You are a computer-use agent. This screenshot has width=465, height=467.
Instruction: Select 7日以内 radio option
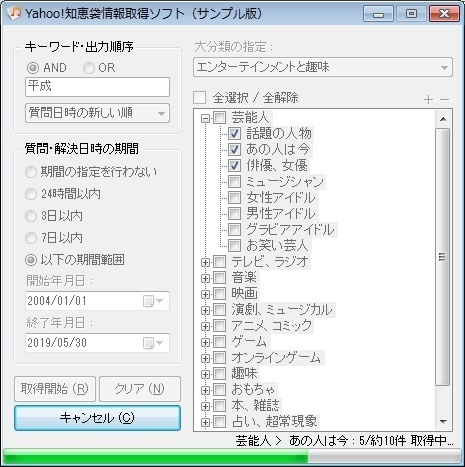31,238
